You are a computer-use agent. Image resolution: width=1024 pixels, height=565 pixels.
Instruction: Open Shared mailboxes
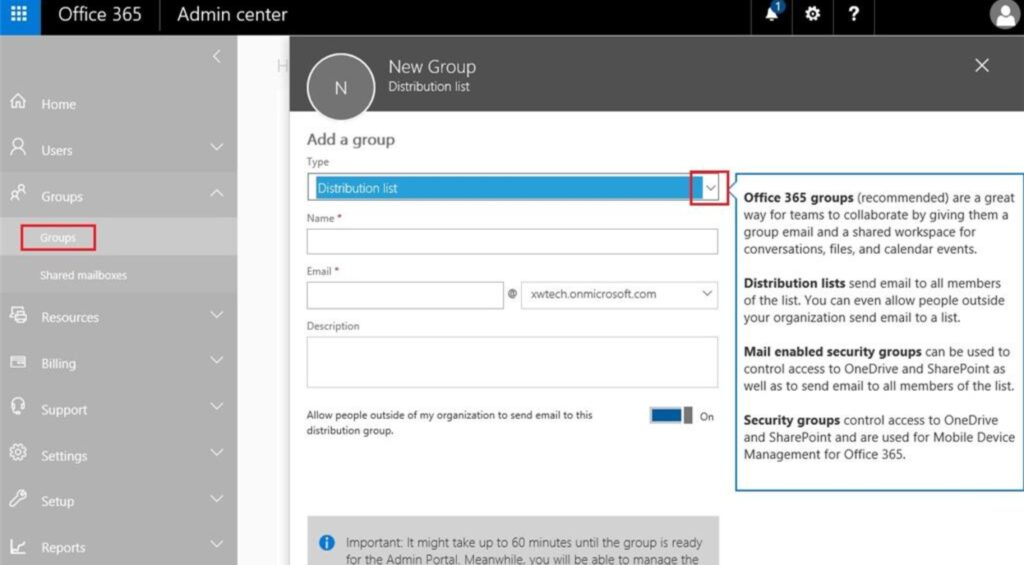(x=84, y=276)
